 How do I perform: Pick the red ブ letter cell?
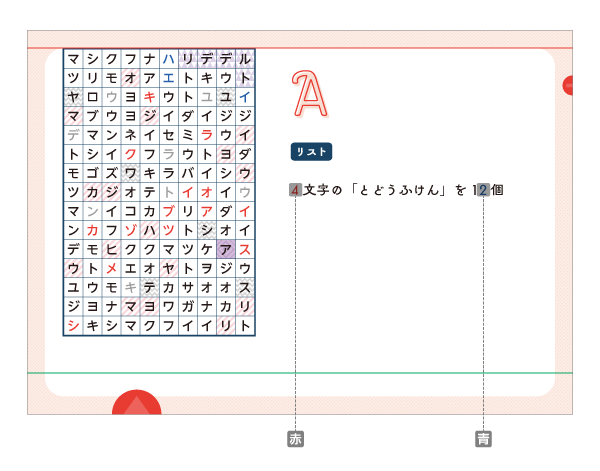pyautogui.click(x=168, y=211)
